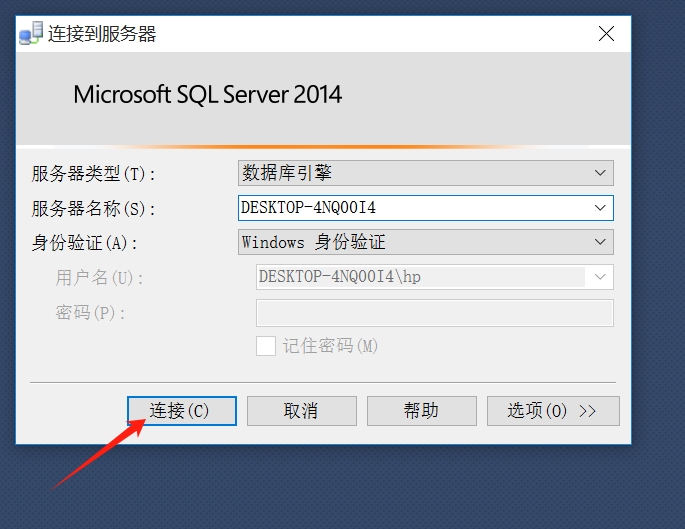Screen dimensions: 685x529
Task: Open the 服务器名称 dropdown list arrow
Action: tap(600, 208)
